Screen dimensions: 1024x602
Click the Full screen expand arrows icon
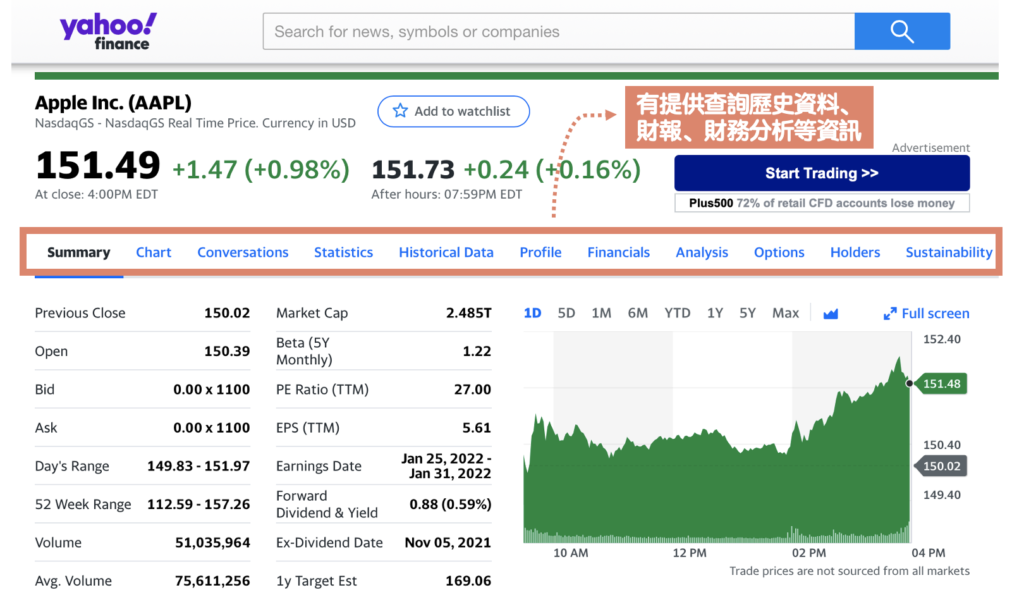pos(889,314)
